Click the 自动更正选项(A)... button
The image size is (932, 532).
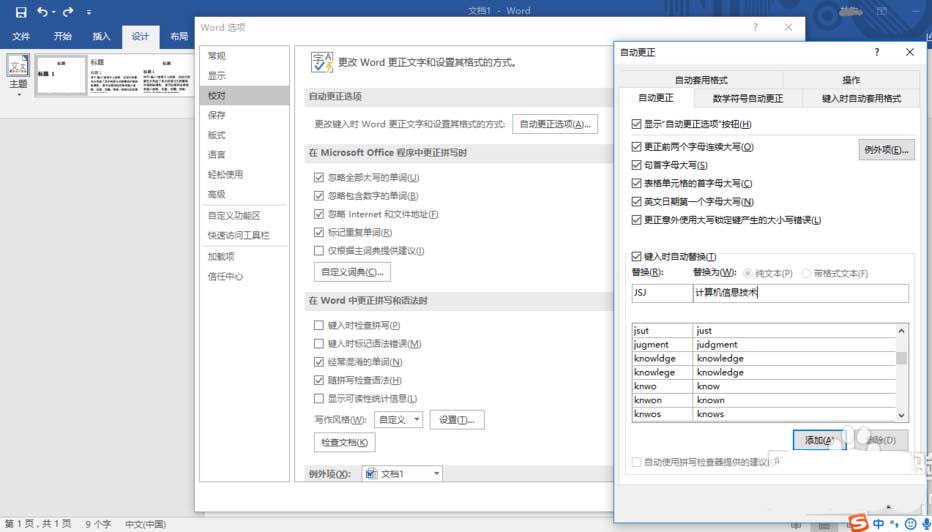pos(555,124)
